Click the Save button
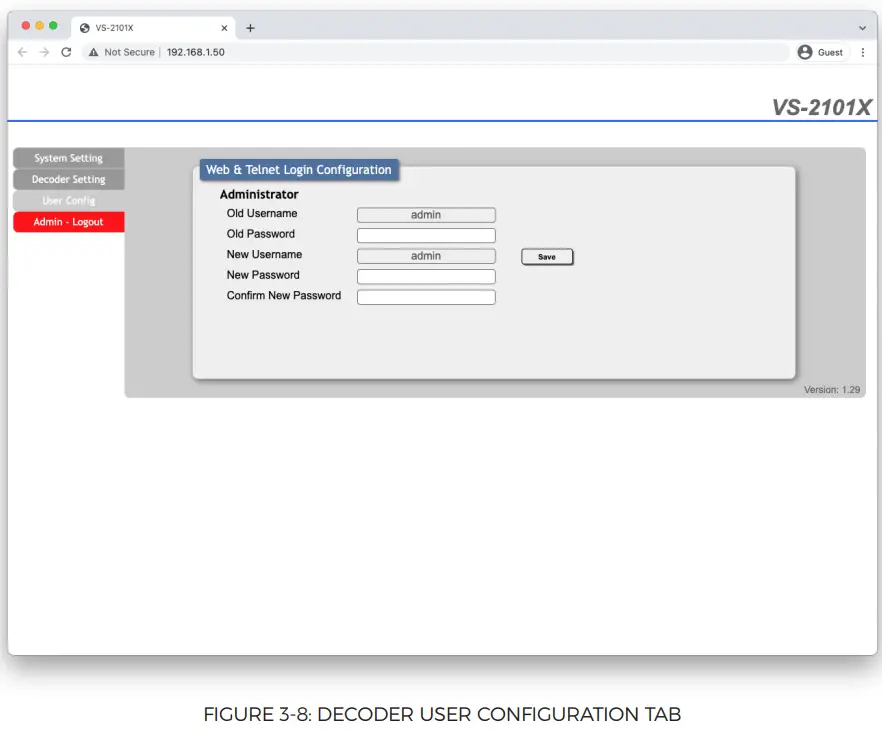 (x=546, y=256)
